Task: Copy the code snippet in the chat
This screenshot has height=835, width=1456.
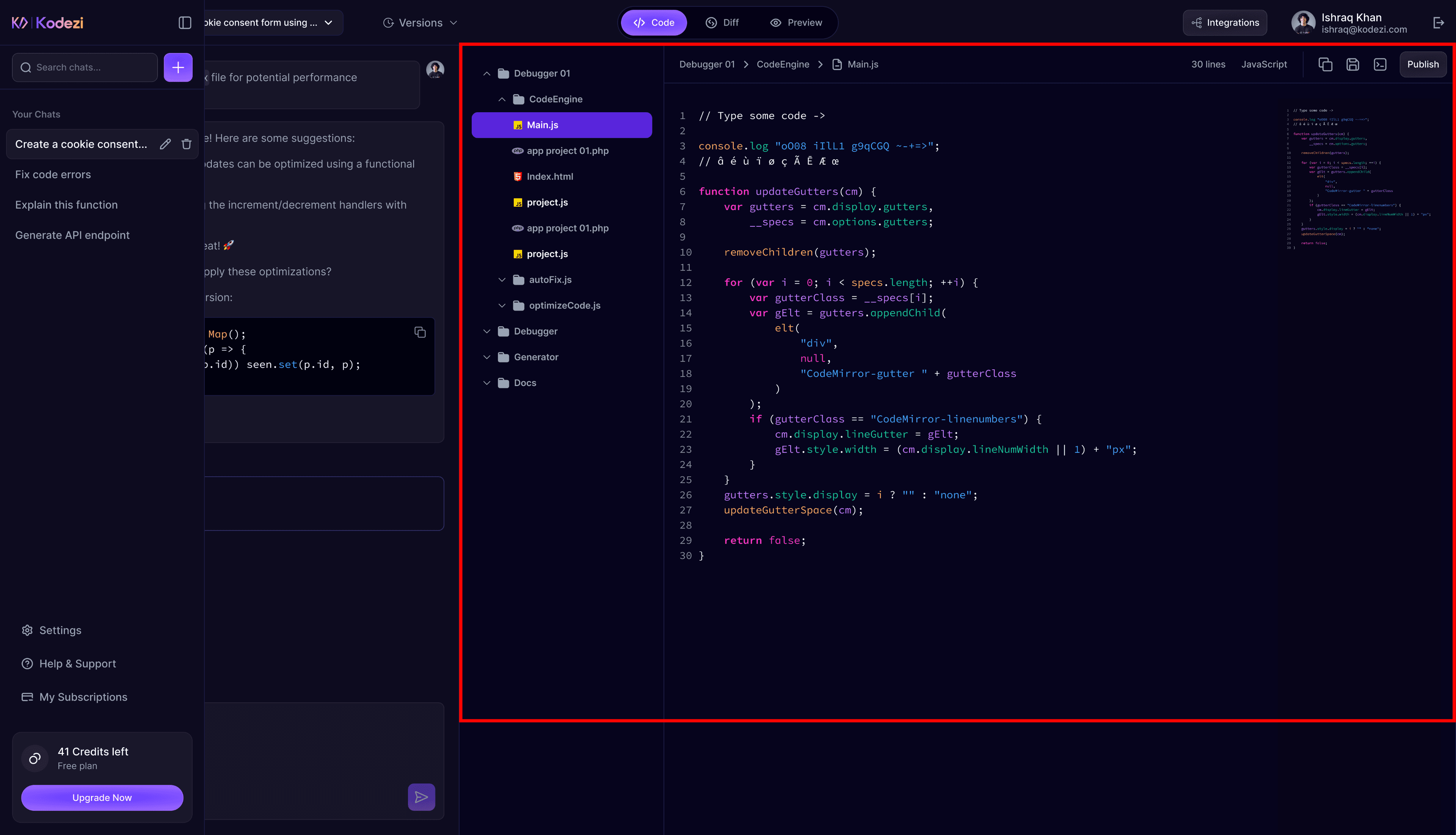Action: [420, 332]
